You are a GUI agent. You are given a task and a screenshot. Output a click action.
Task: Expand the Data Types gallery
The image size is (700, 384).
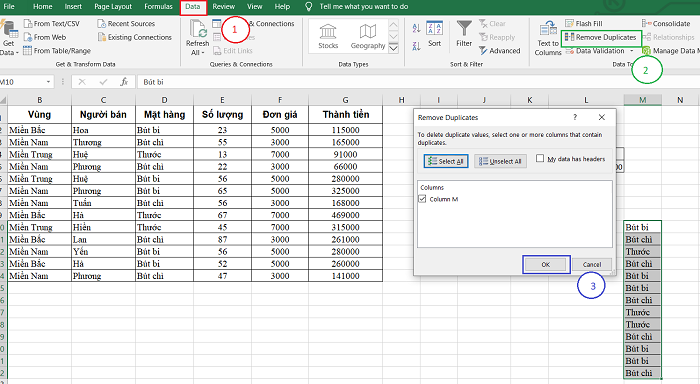tap(393, 48)
